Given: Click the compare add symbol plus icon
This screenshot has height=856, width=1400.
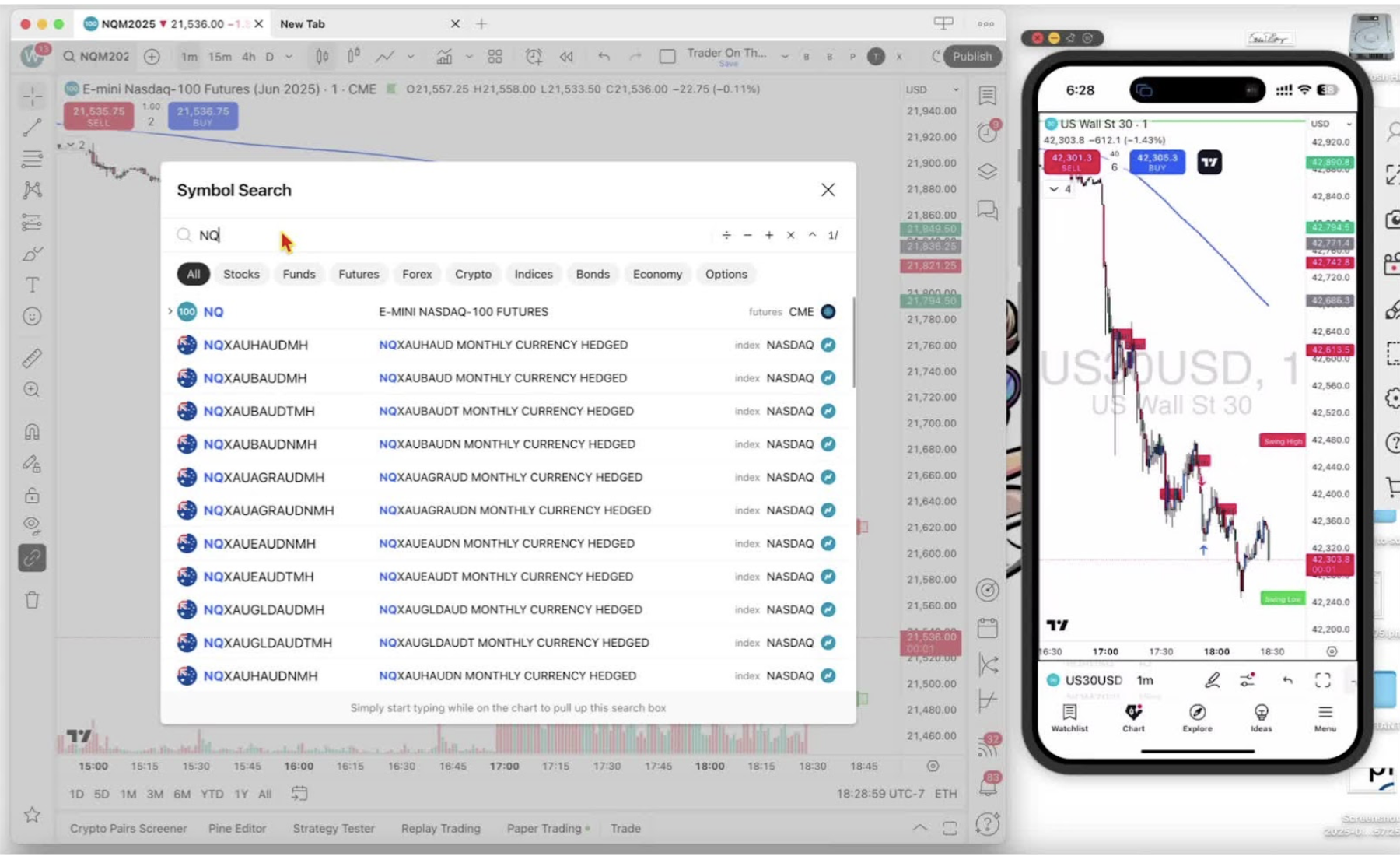Looking at the screenshot, I should [x=152, y=57].
